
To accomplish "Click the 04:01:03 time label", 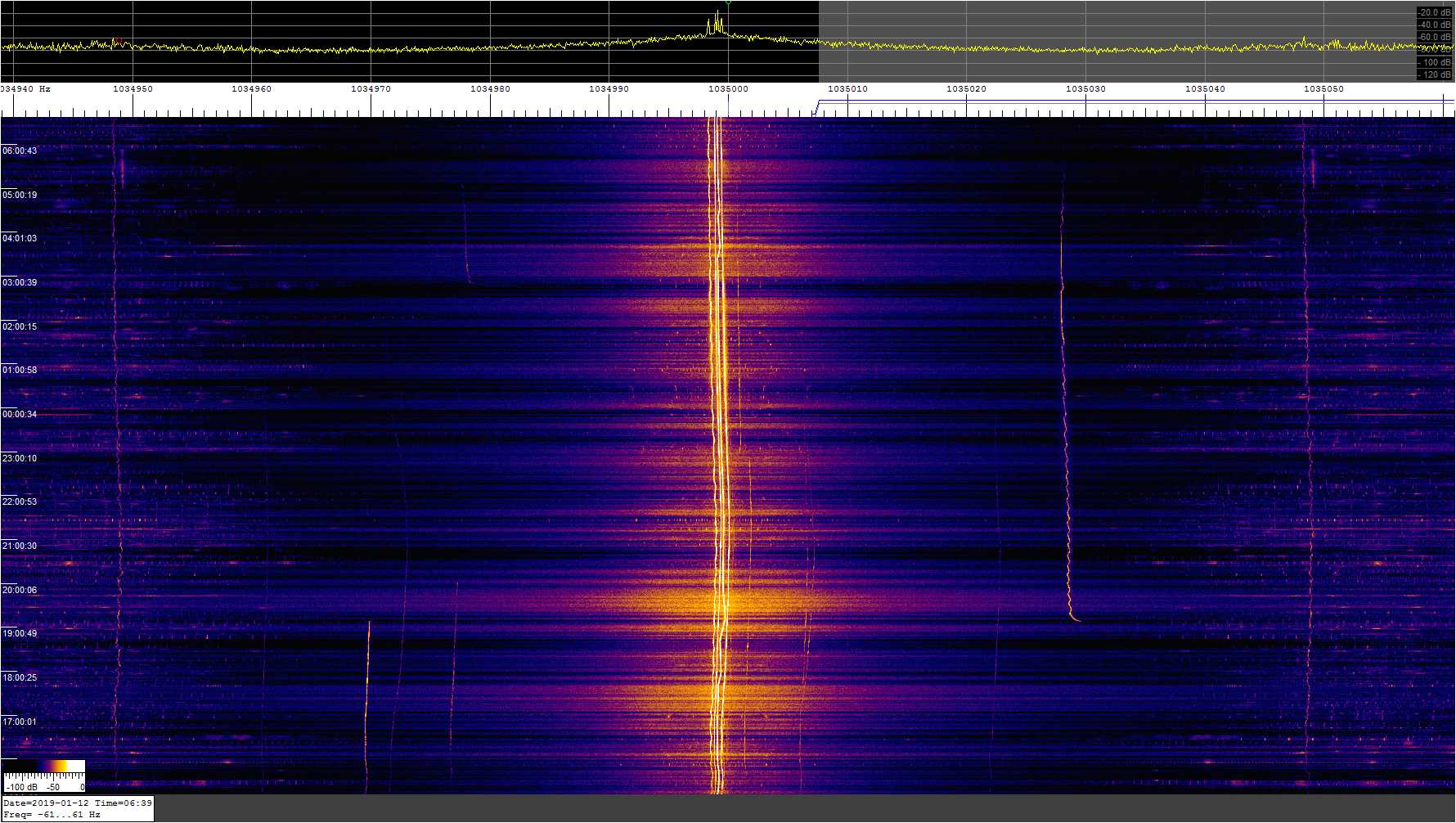I will click(20, 238).
